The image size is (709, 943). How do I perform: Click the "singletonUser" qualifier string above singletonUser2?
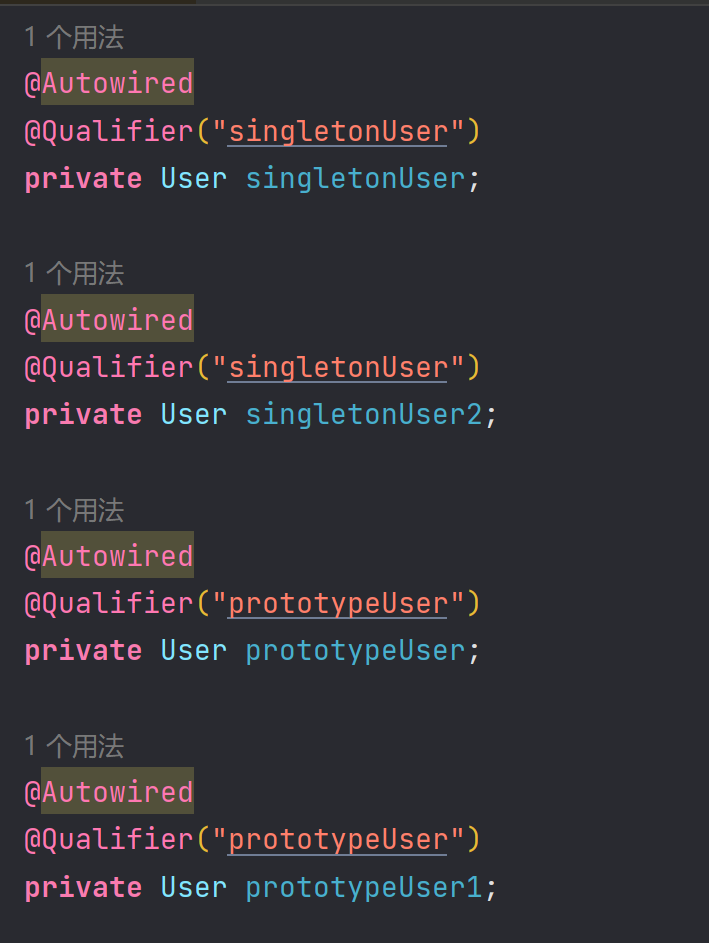(x=338, y=367)
